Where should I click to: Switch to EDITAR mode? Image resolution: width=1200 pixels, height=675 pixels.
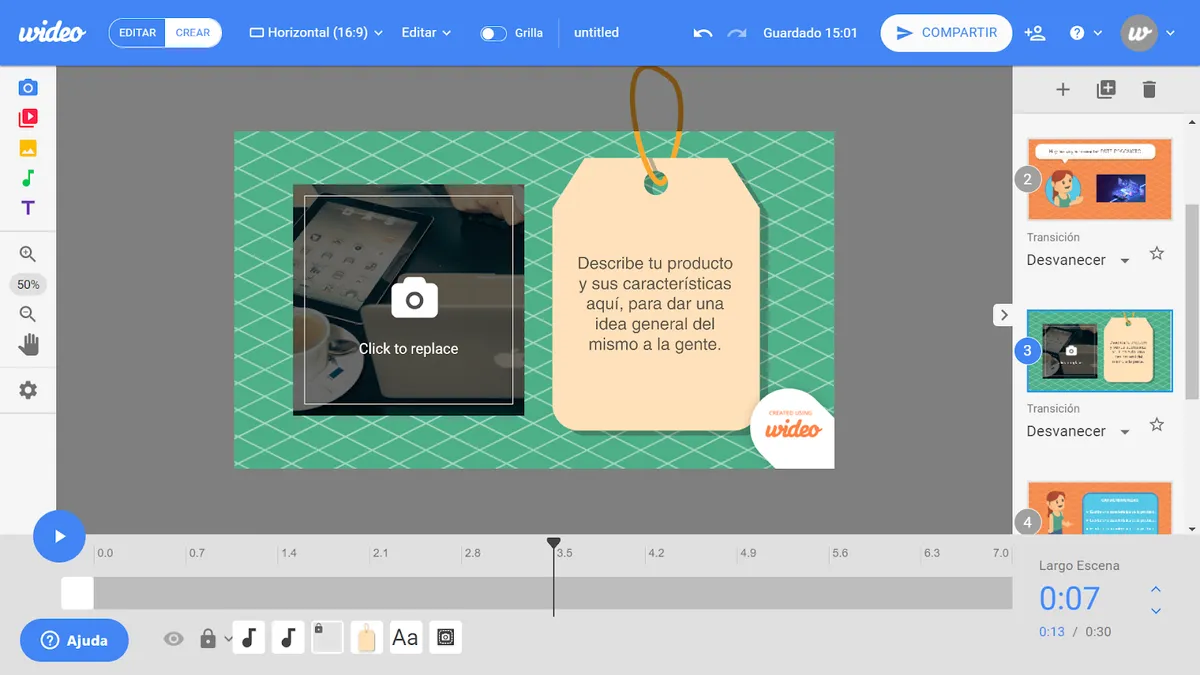click(x=137, y=33)
